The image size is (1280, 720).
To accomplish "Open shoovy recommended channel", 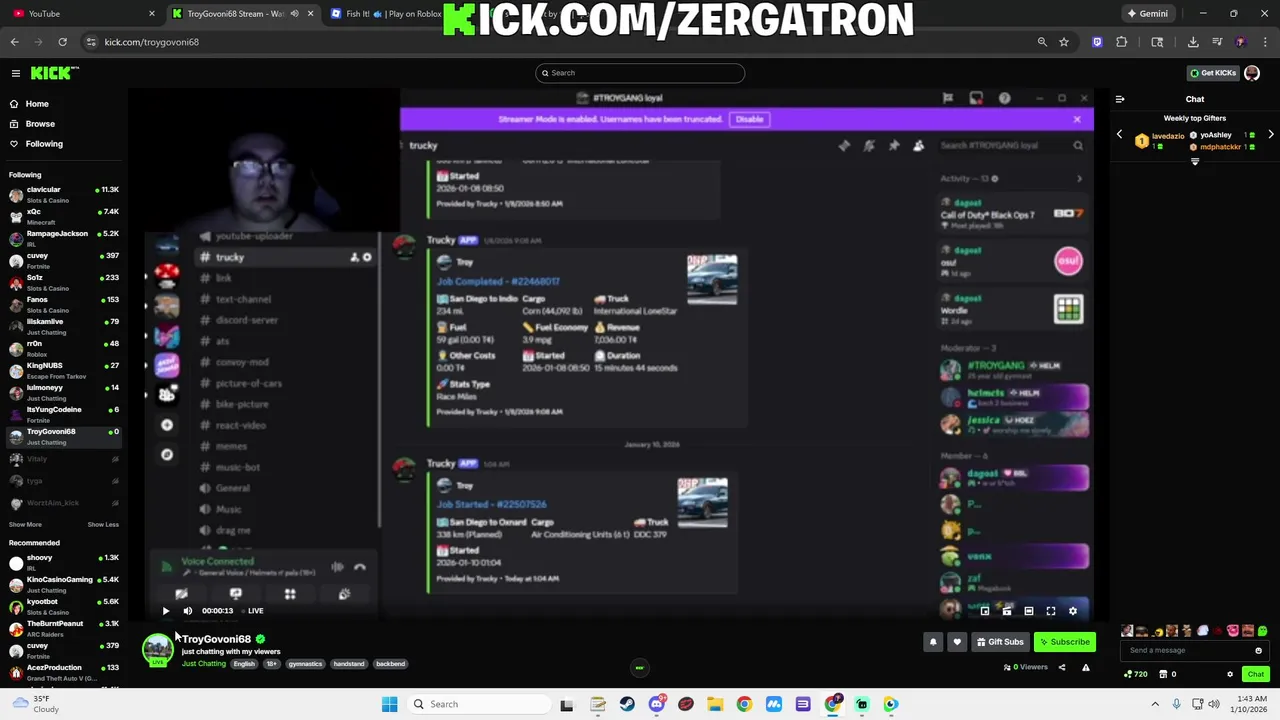I will point(63,562).
